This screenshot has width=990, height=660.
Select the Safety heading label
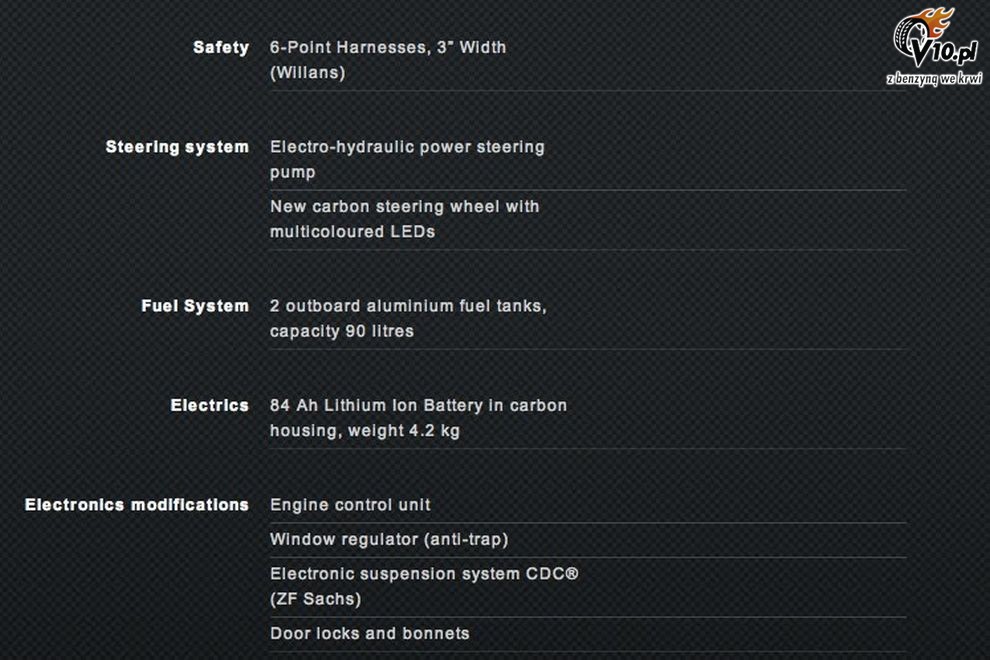221,47
